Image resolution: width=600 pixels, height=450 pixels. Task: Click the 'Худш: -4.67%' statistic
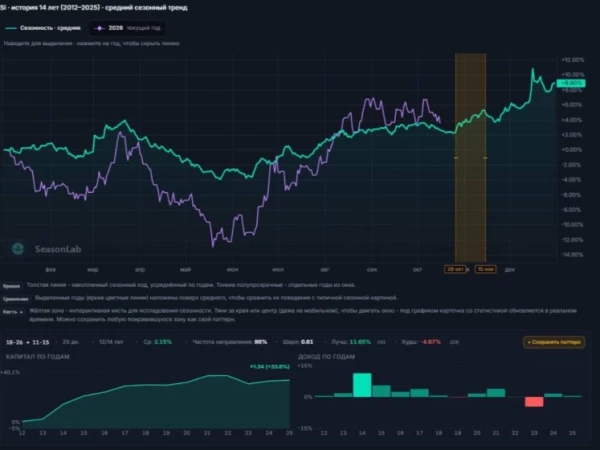coord(421,342)
